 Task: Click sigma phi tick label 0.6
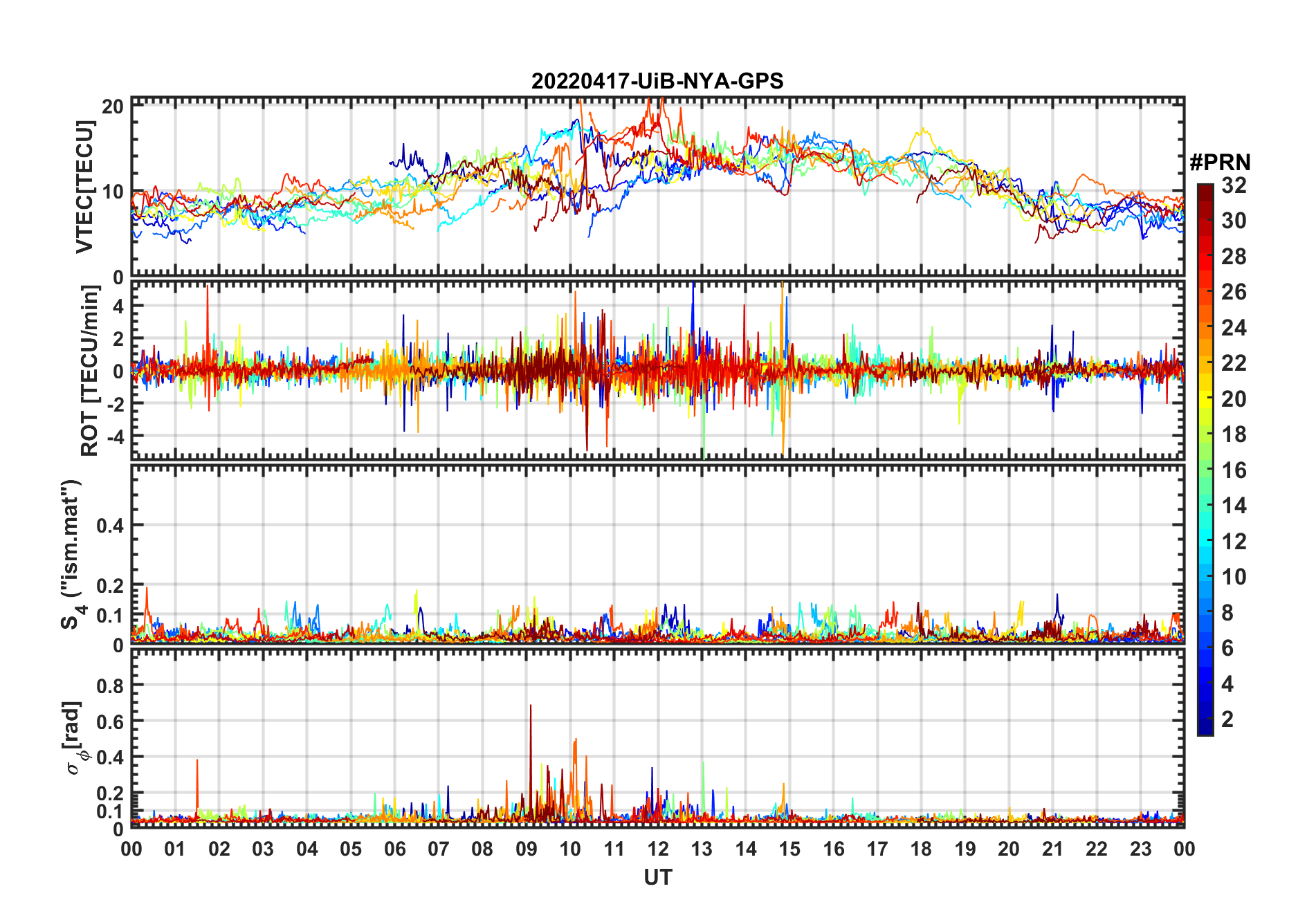pos(111,721)
